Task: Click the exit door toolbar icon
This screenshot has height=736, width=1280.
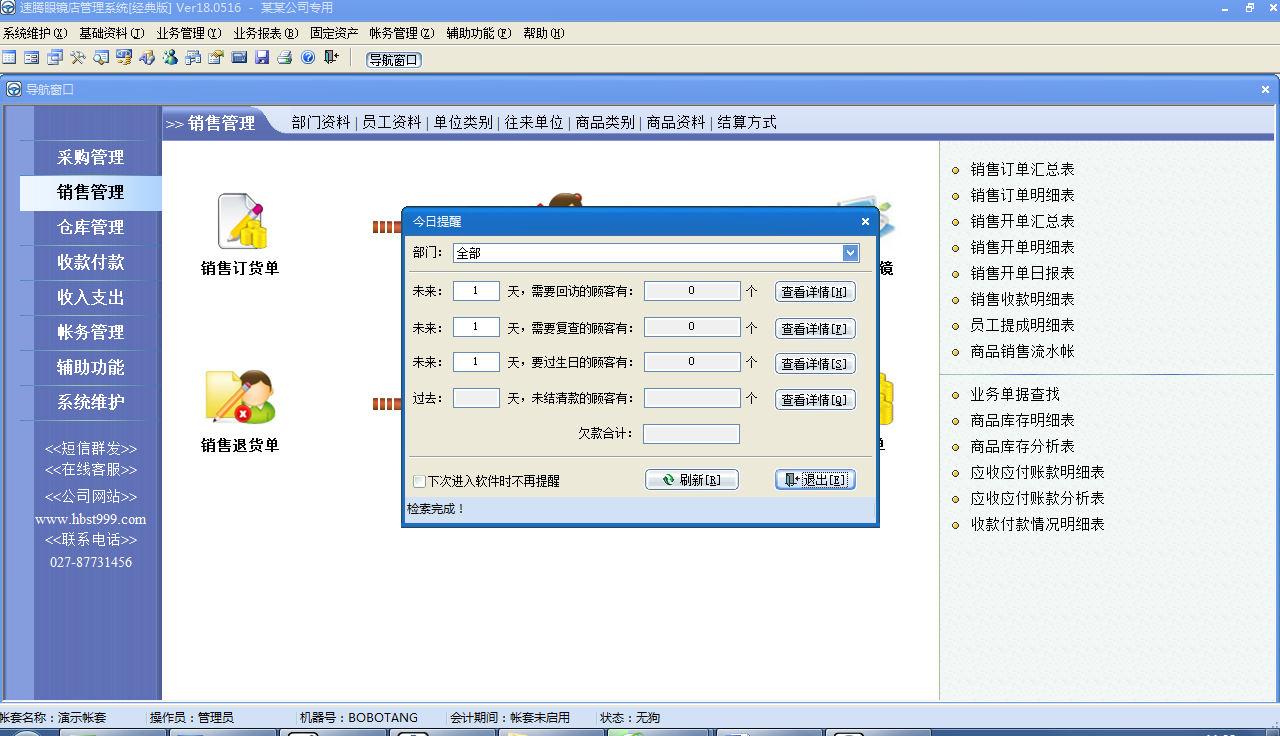Action: pos(331,58)
